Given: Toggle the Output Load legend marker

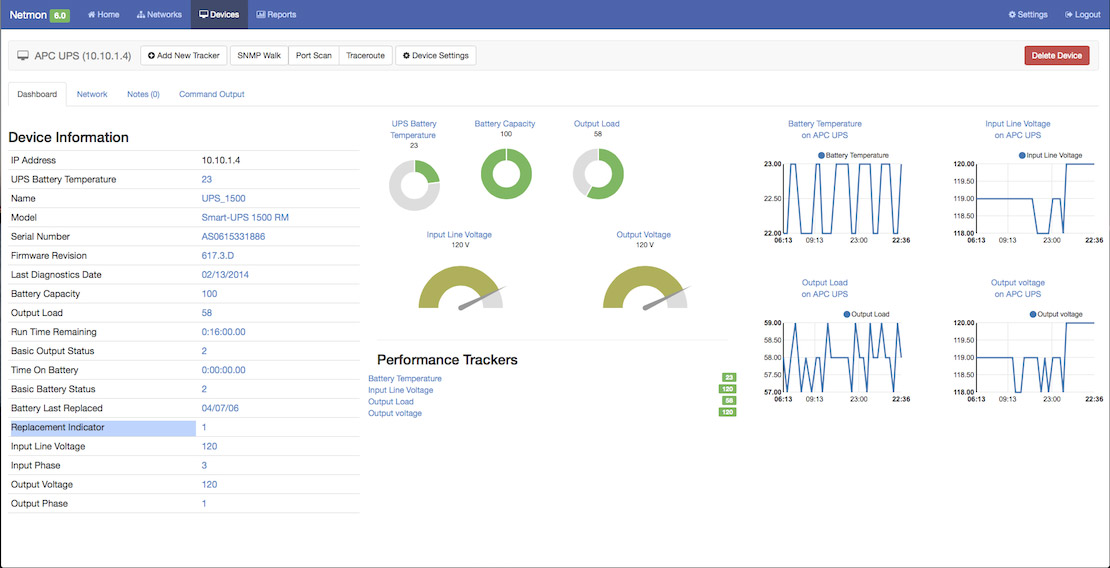Looking at the screenshot, I should click(847, 314).
